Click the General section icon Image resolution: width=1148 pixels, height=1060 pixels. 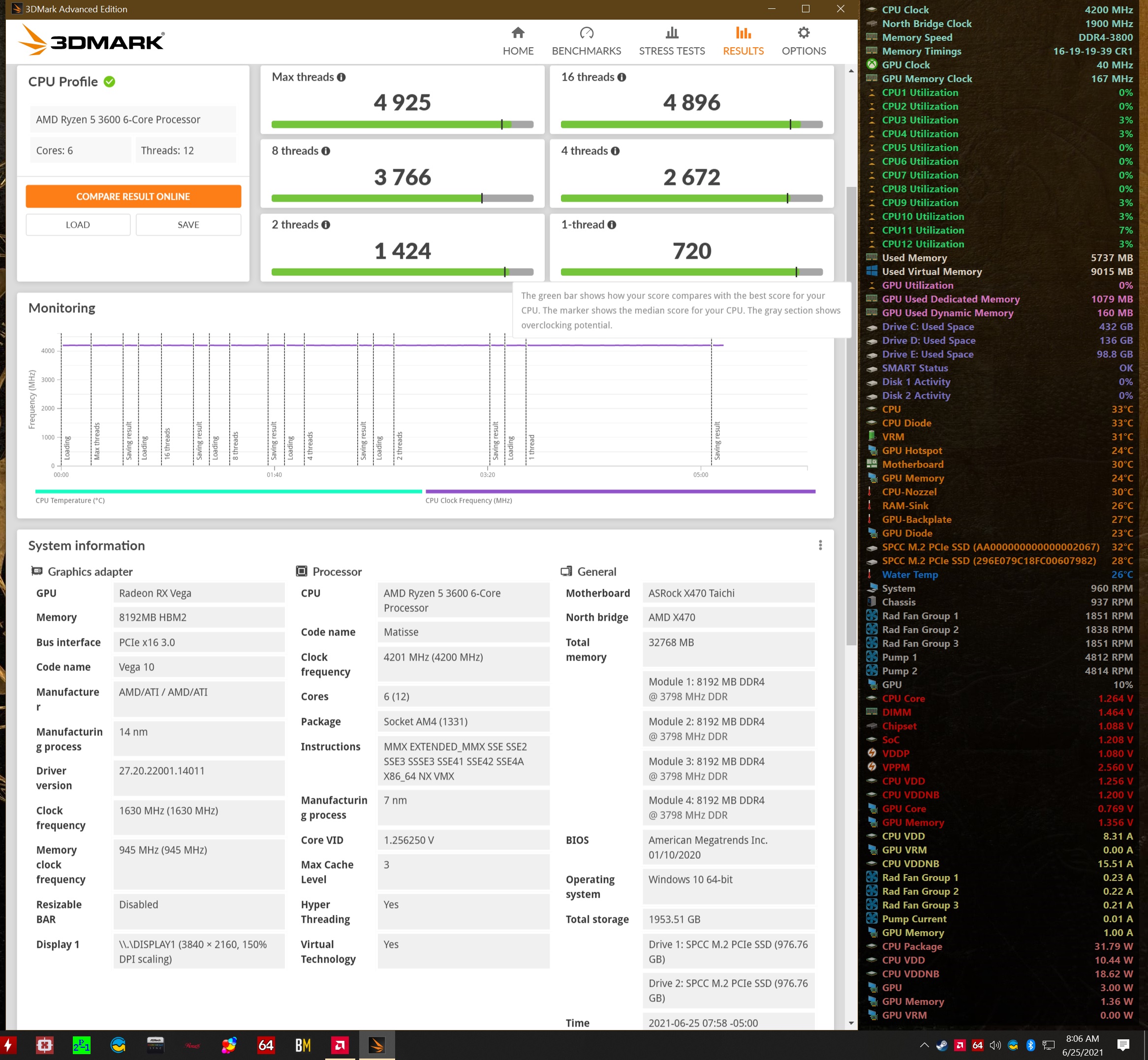click(566, 571)
